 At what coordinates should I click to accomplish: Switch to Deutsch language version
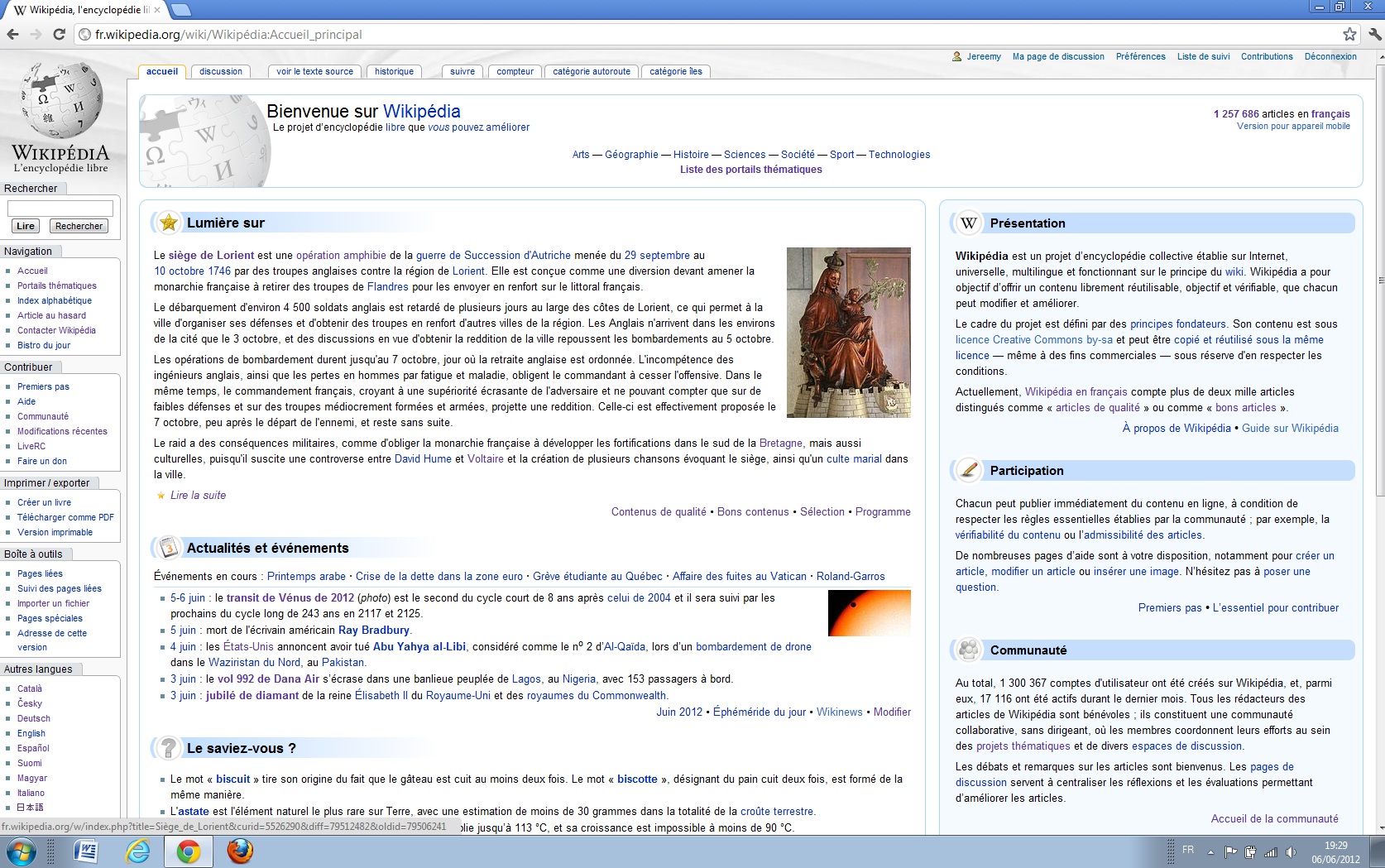34,718
